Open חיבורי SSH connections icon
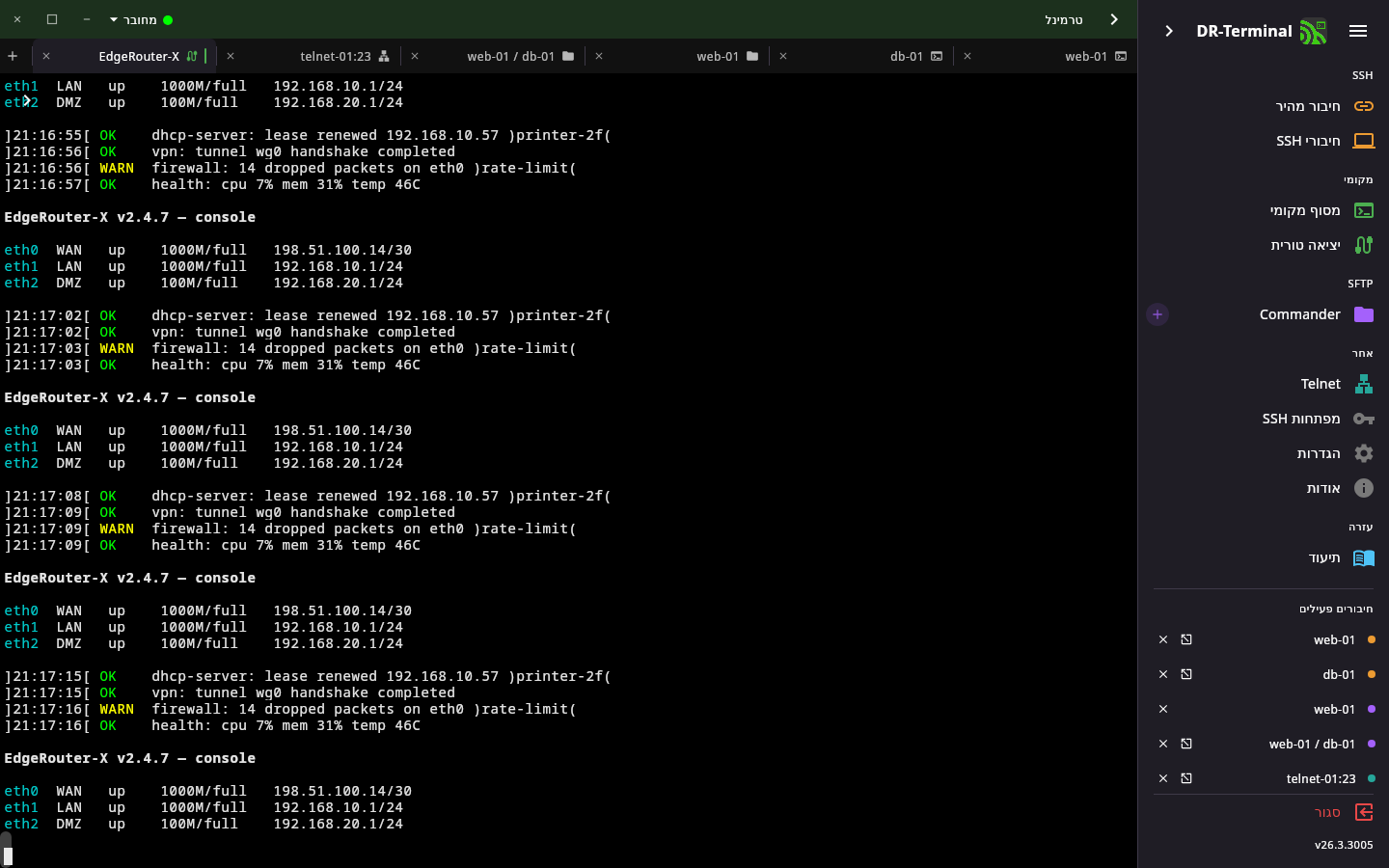 point(1364,141)
